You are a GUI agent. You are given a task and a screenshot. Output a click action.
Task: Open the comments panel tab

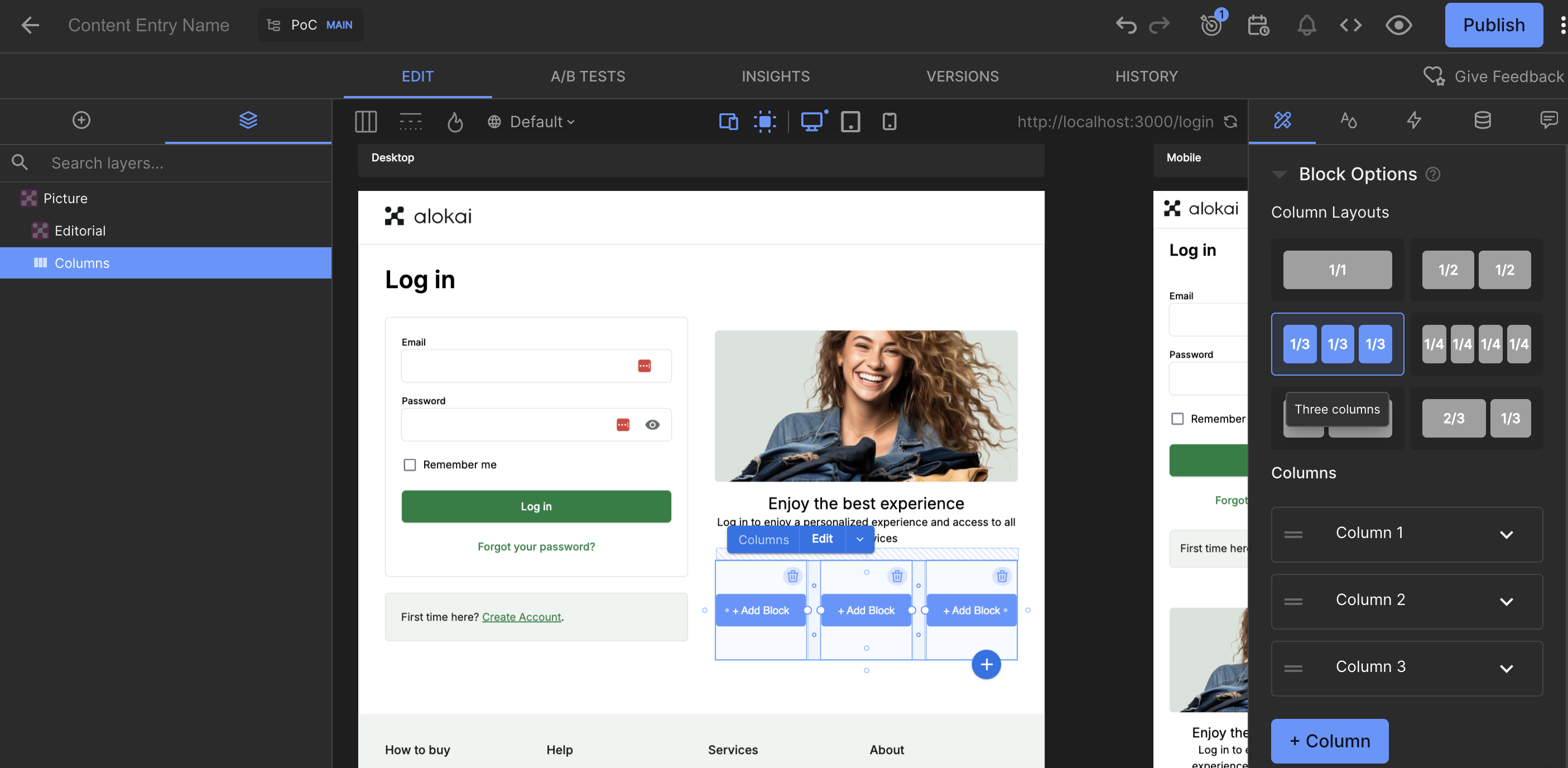1548,120
